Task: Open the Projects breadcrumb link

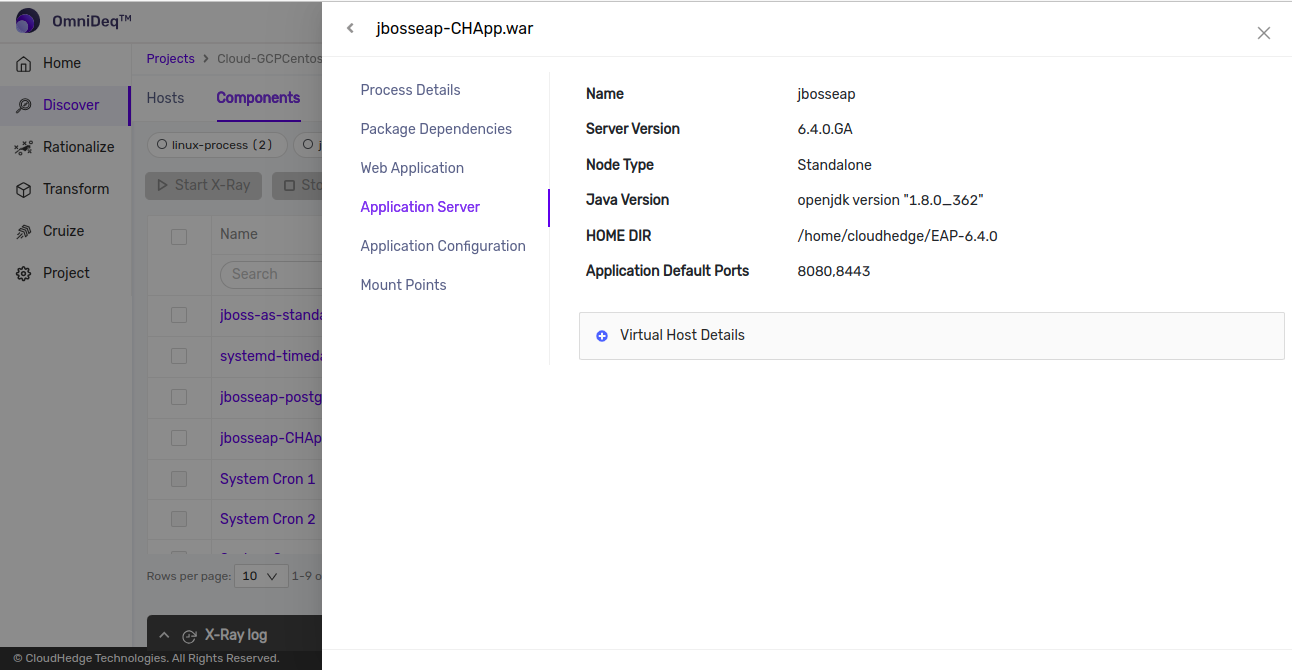Action: point(170,59)
